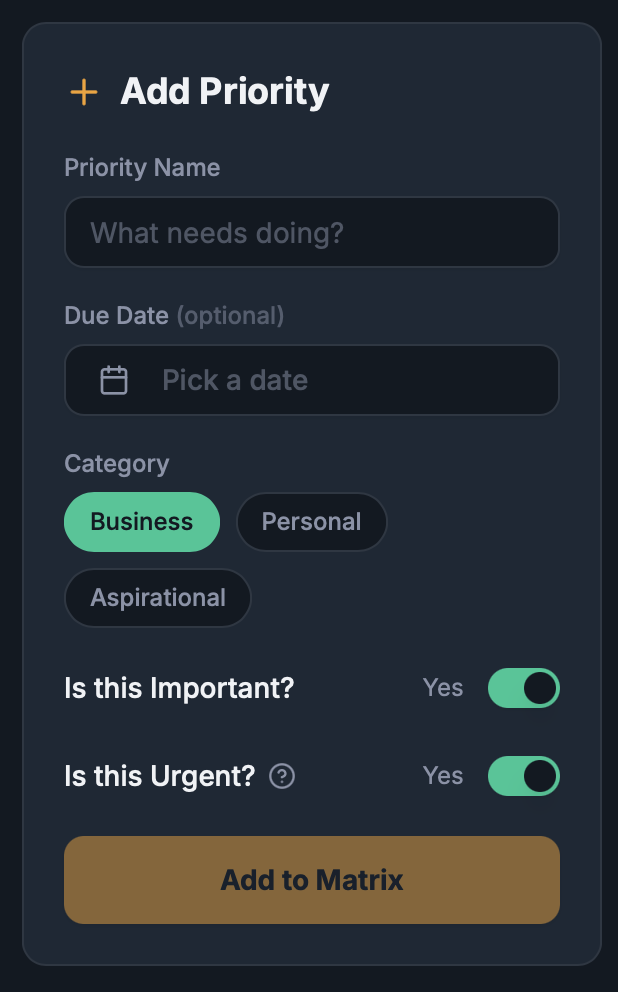Screen dimensions: 618x992
Task: Click the (optional) hint text
Action: pyautogui.click(x=230, y=316)
